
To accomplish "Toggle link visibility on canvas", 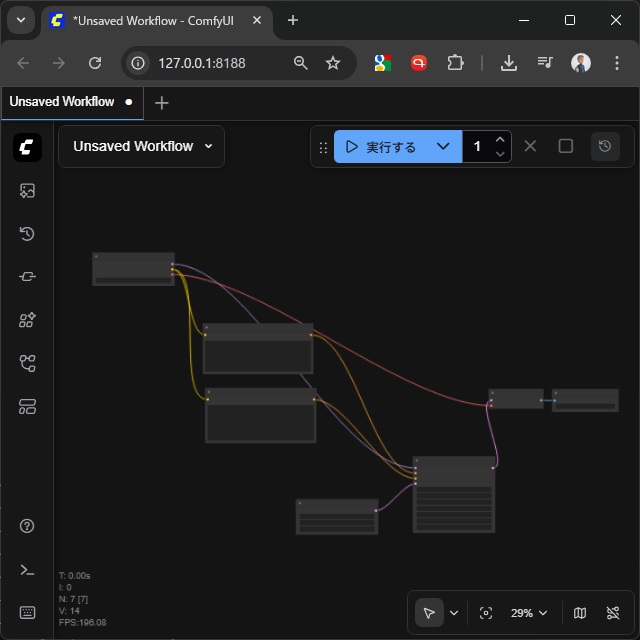I will point(613,613).
